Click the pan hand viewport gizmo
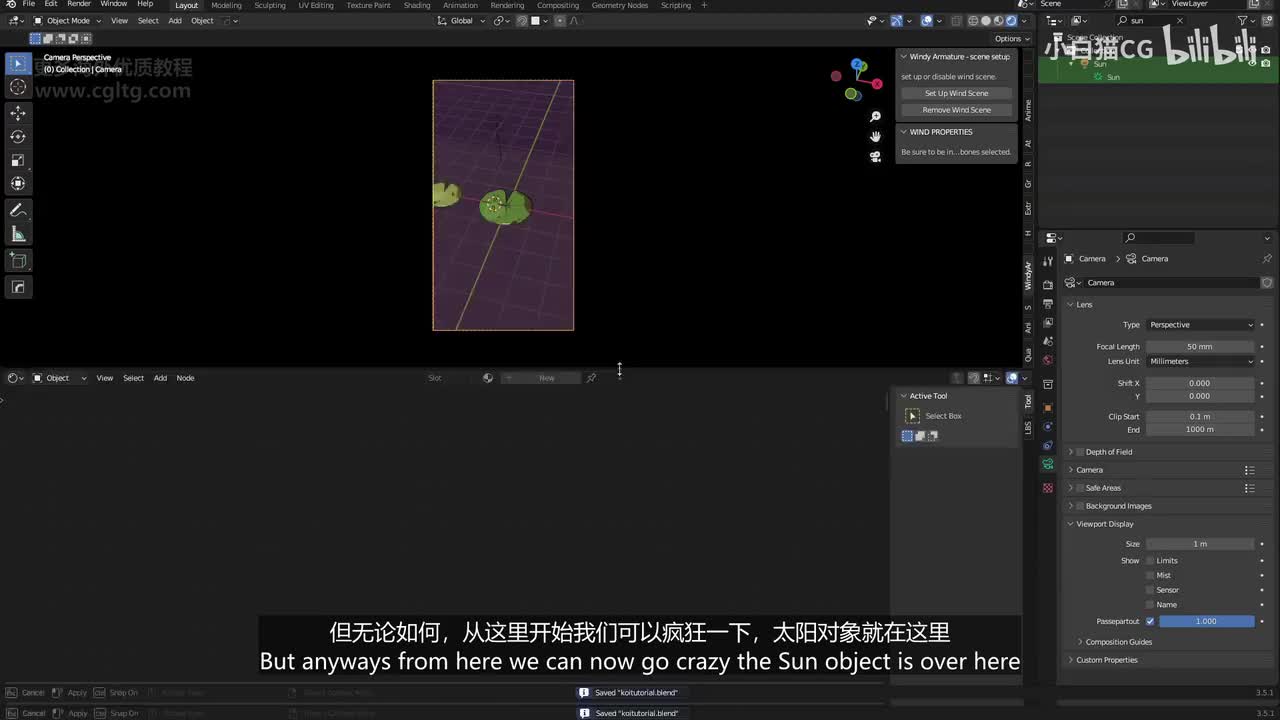The width and height of the screenshot is (1280, 720). [x=875, y=136]
